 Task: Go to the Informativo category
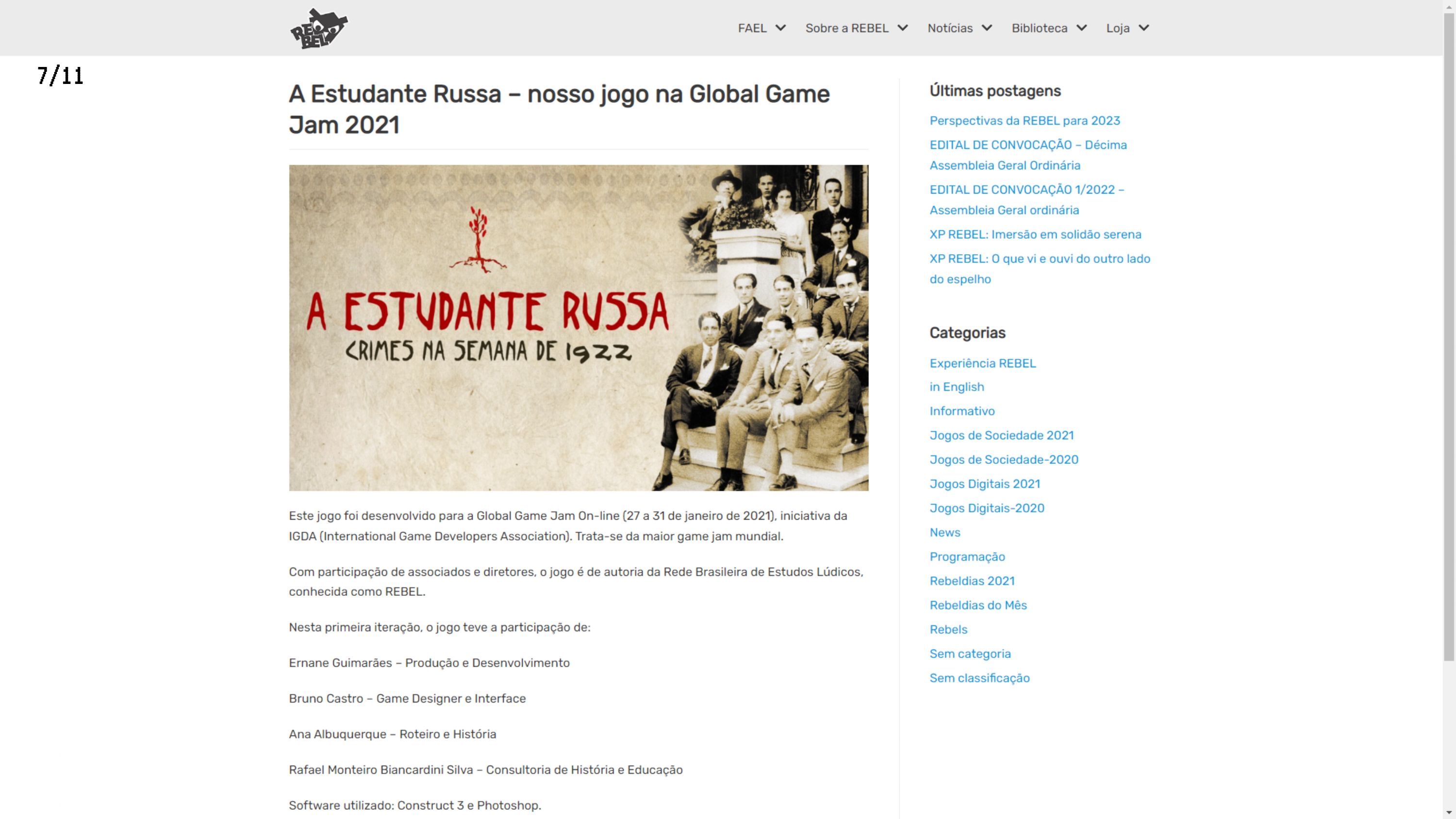coord(962,411)
